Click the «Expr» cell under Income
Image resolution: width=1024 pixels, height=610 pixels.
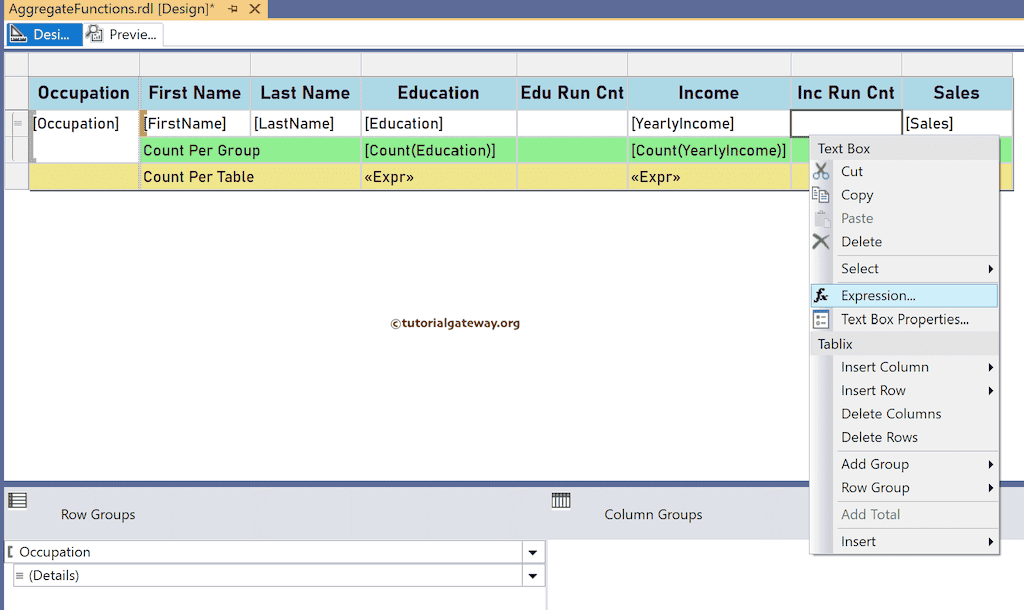pos(709,177)
